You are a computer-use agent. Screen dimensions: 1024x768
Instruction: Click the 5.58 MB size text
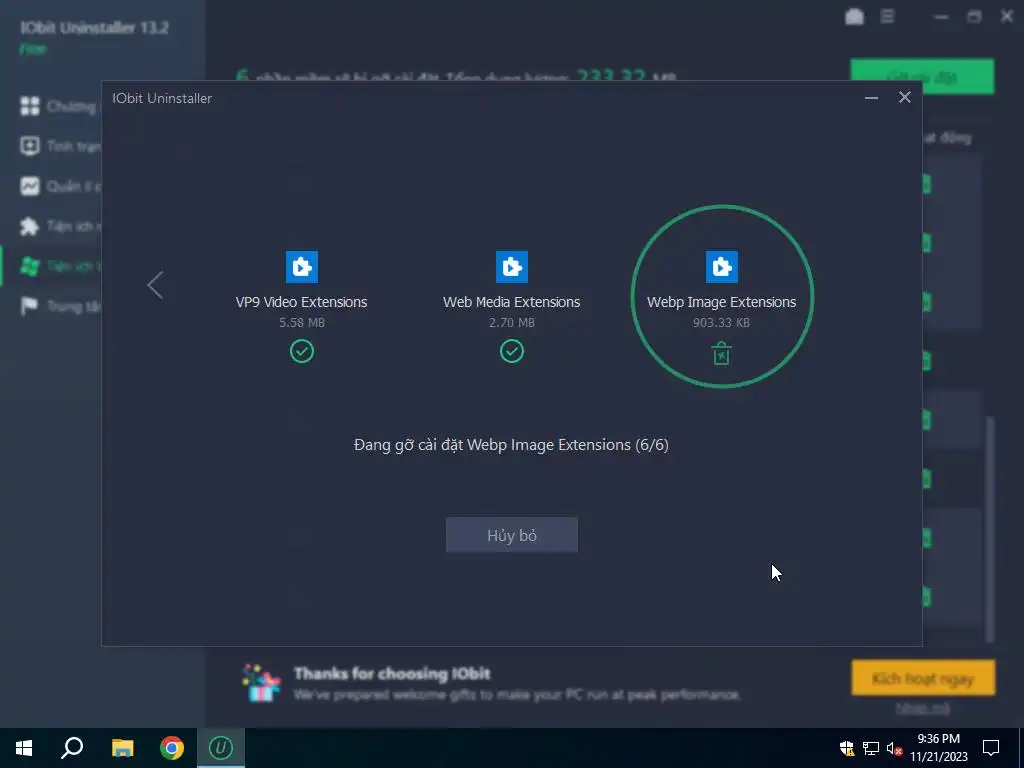(302, 323)
